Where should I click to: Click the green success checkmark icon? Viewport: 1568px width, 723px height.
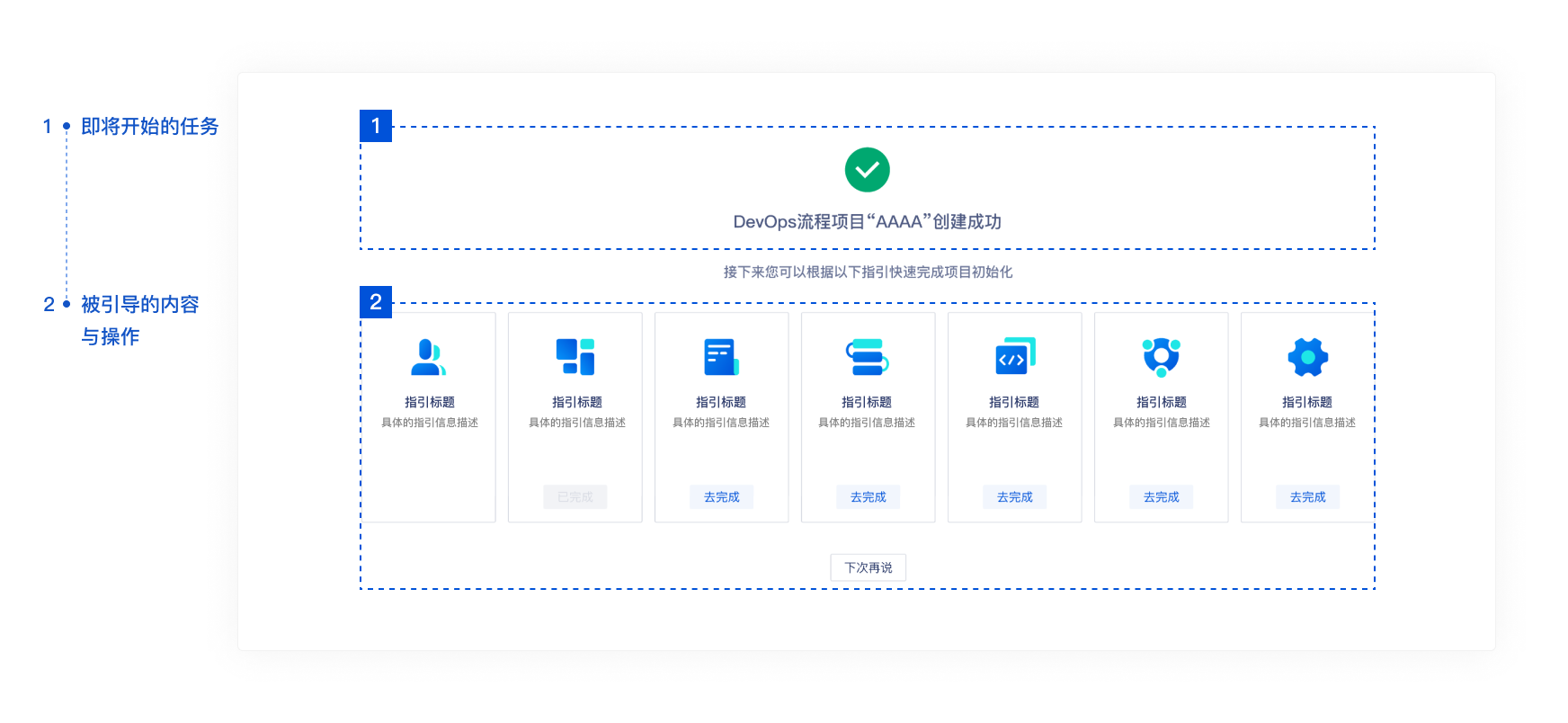coord(868,170)
